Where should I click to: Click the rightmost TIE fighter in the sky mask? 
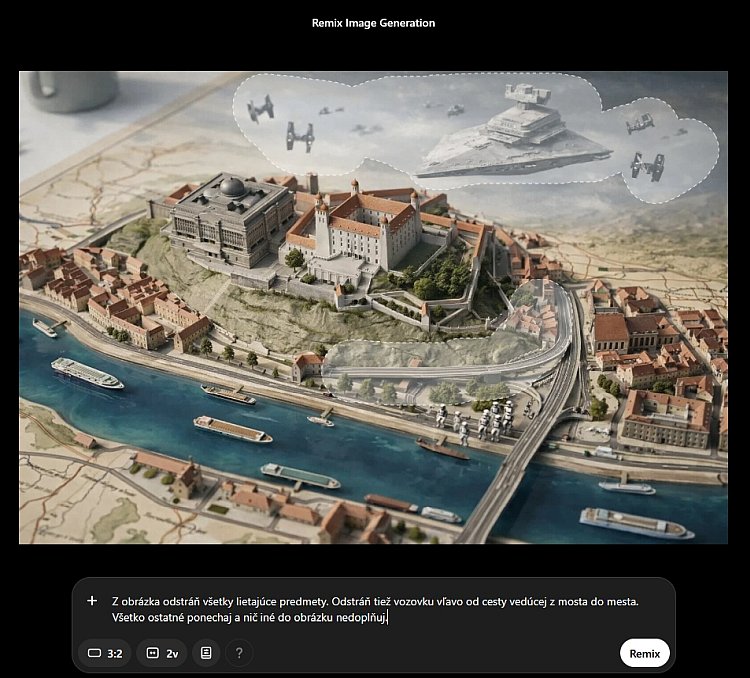648,166
